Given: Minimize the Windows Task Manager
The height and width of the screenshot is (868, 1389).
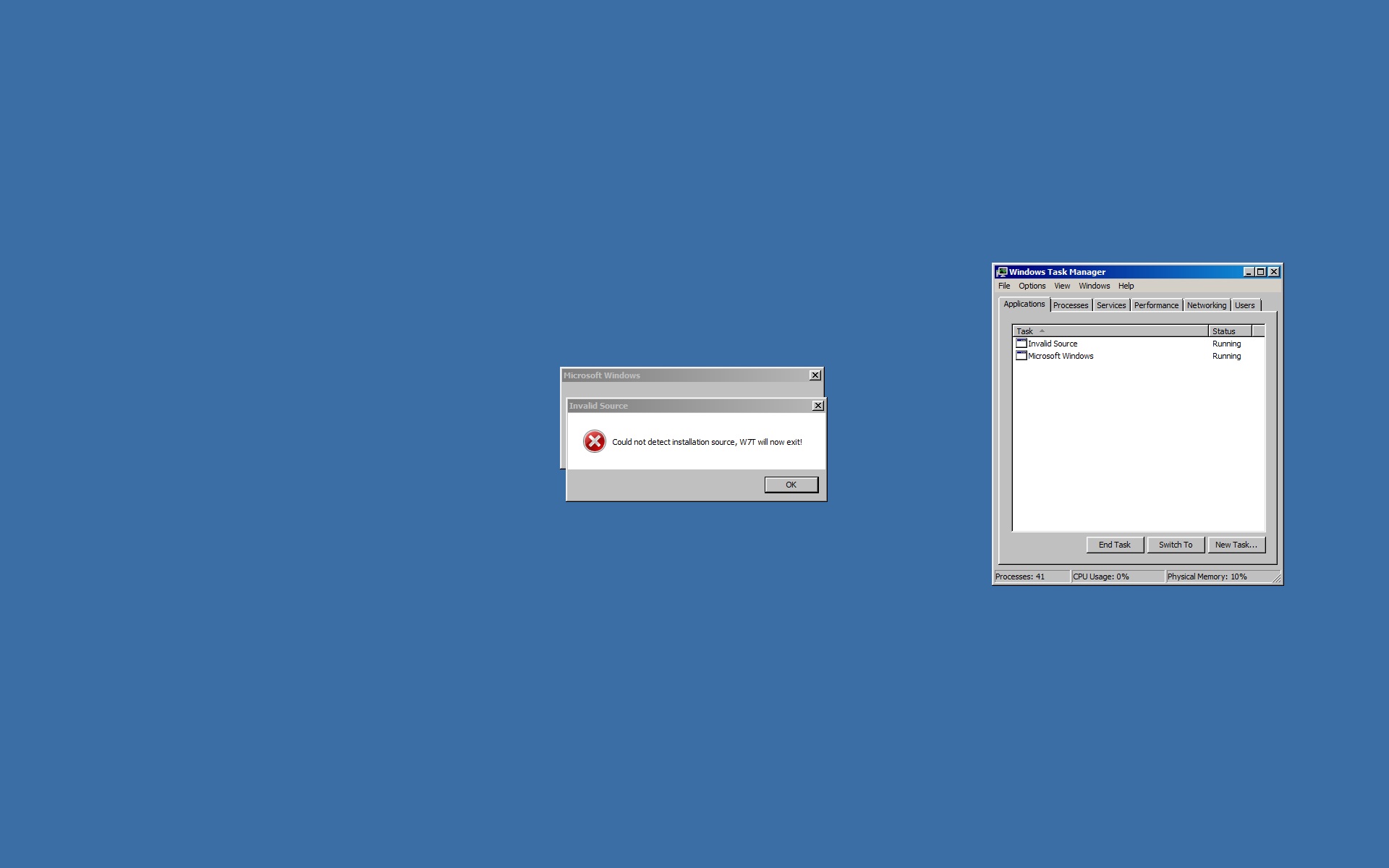Looking at the screenshot, I should coord(1248,272).
